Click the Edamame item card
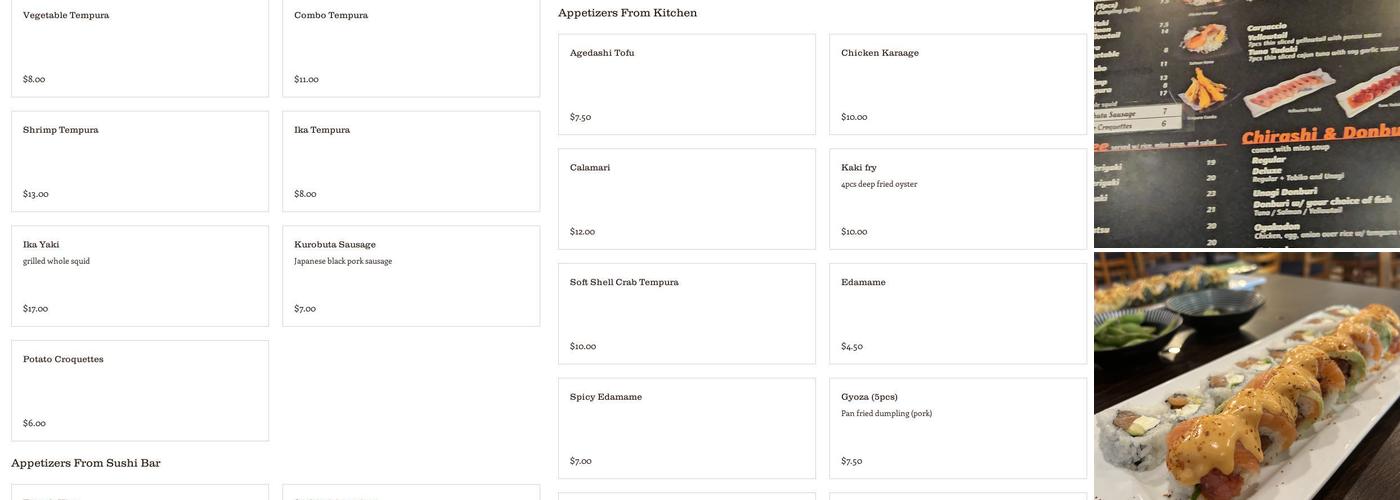This screenshot has width=1400, height=500. [x=958, y=313]
